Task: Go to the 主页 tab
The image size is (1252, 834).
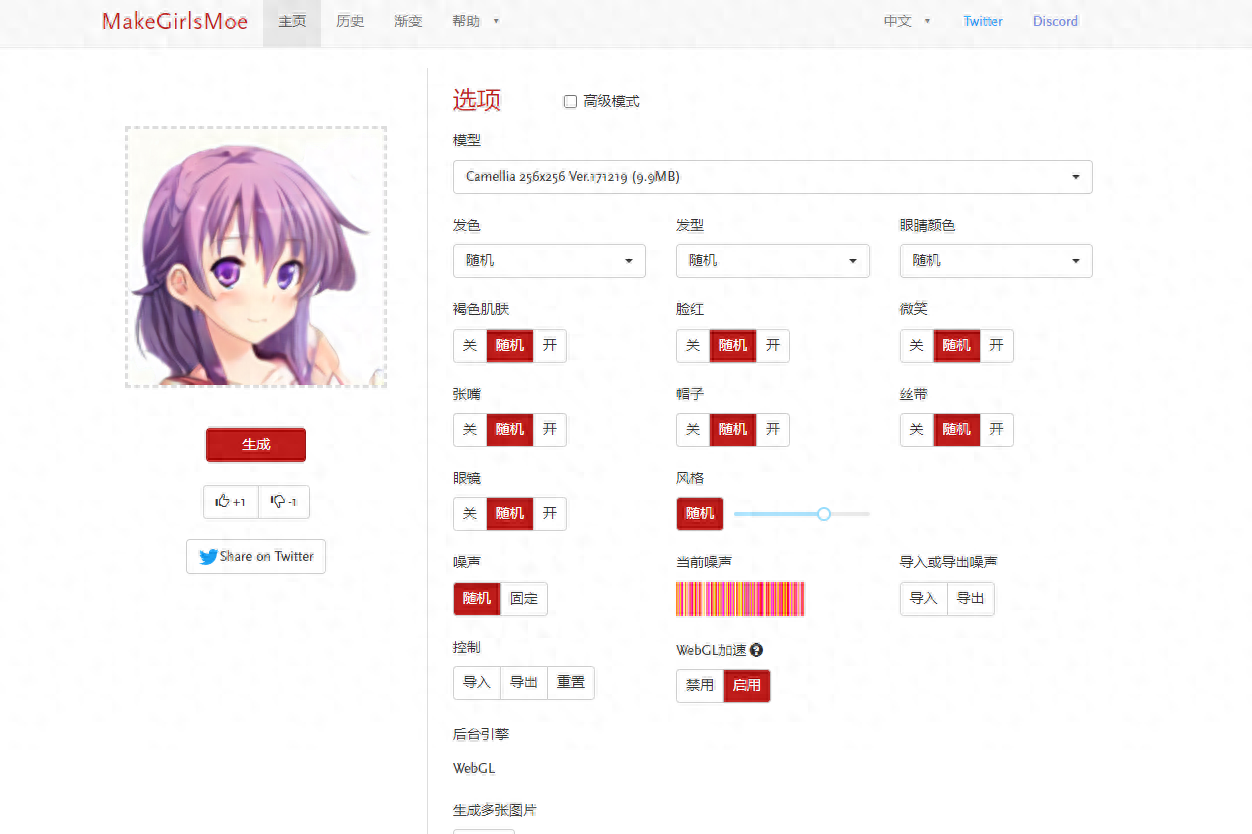Action: tap(292, 22)
